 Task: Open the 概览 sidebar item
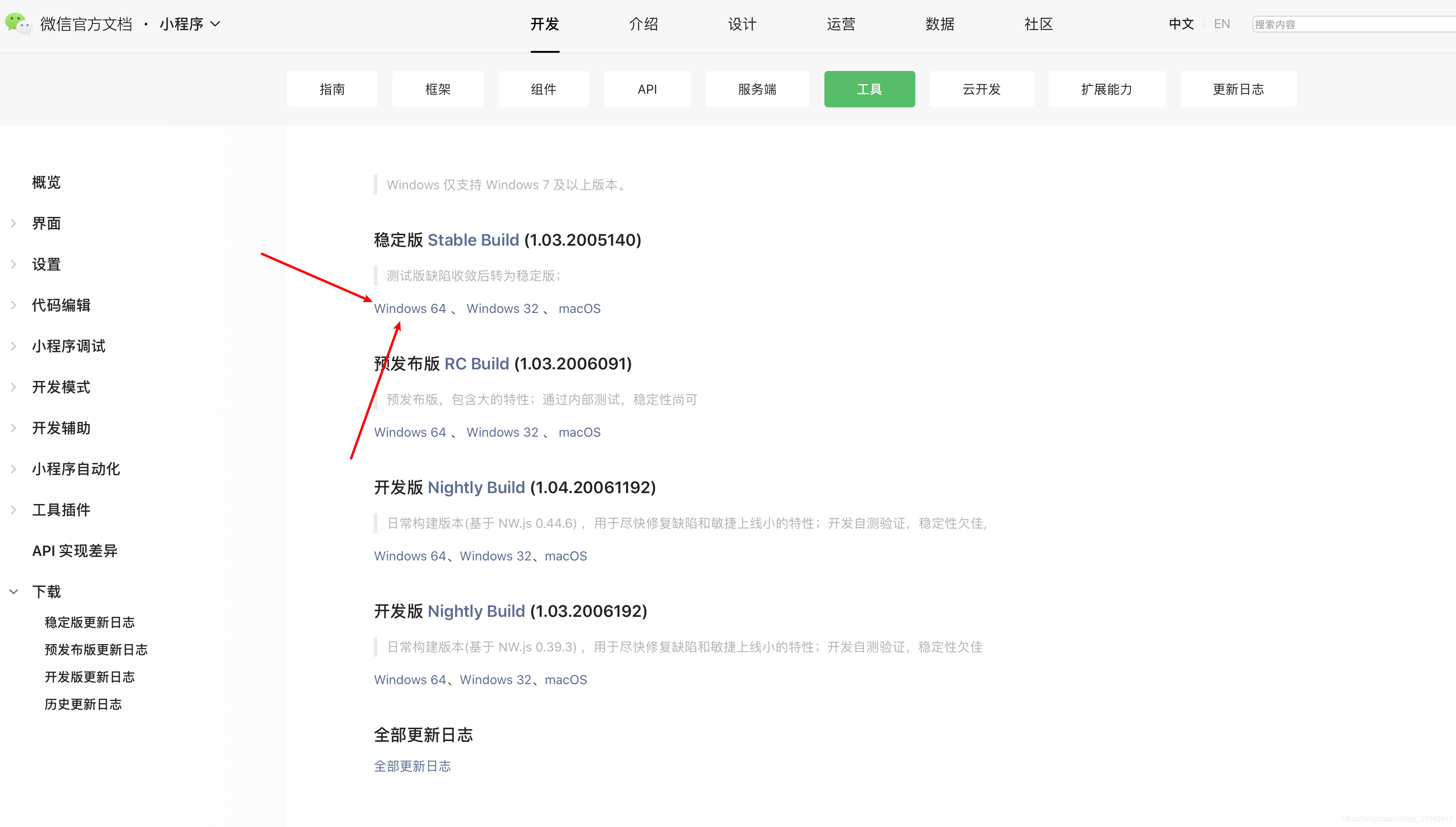(46, 182)
